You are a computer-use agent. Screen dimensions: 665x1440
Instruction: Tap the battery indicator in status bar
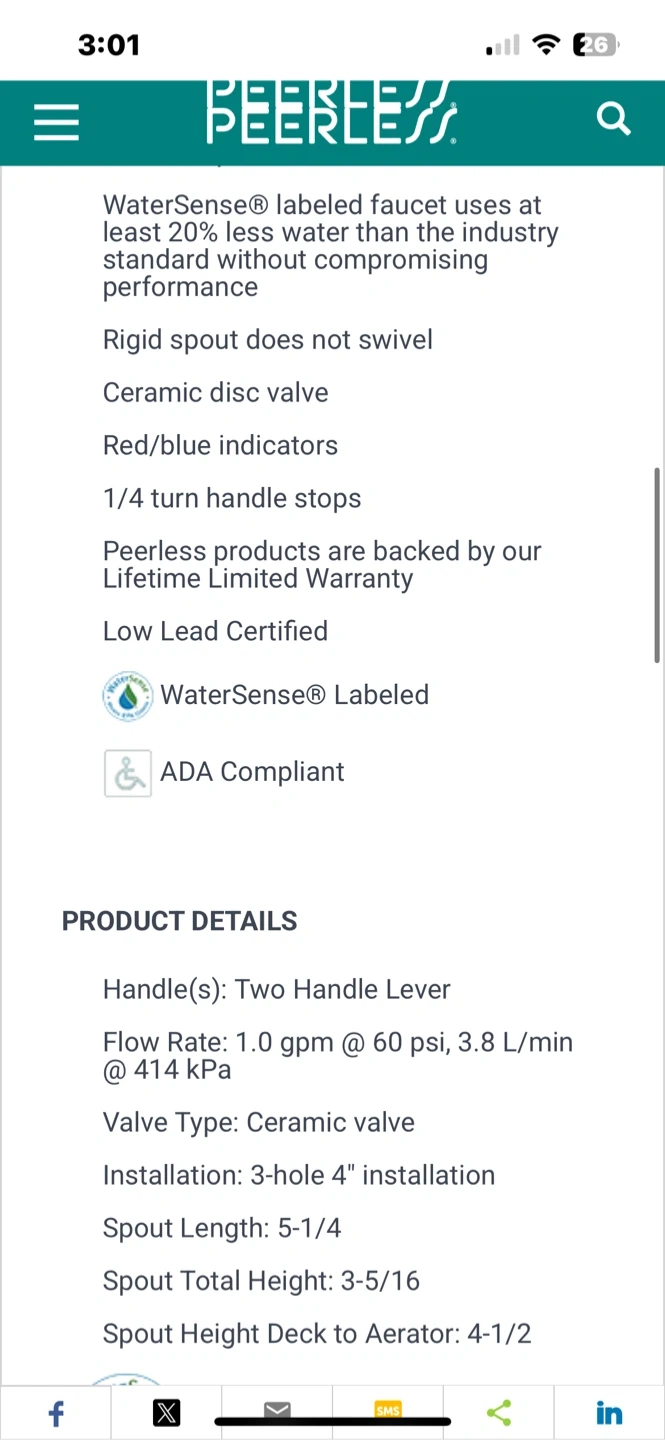click(596, 44)
